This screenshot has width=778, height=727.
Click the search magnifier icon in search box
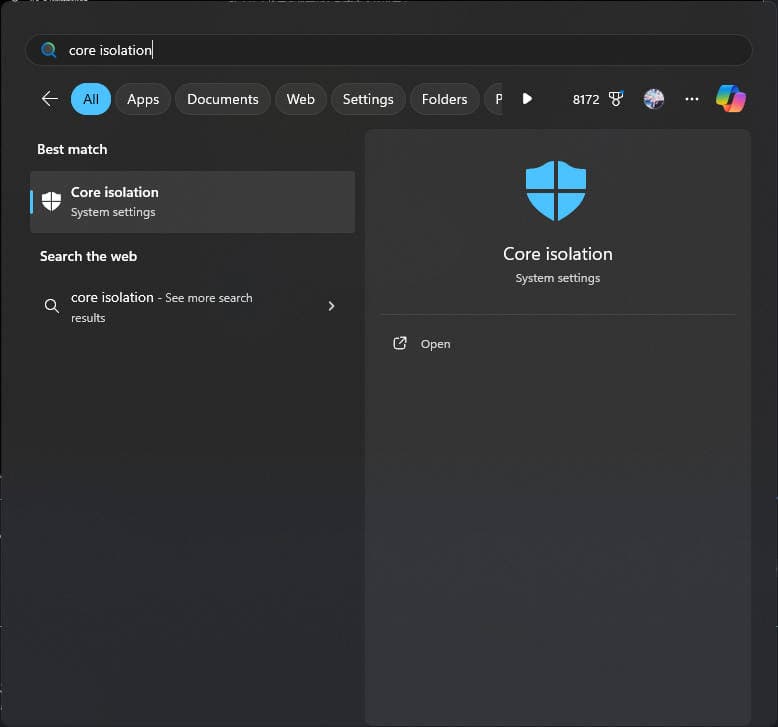pos(49,50)
